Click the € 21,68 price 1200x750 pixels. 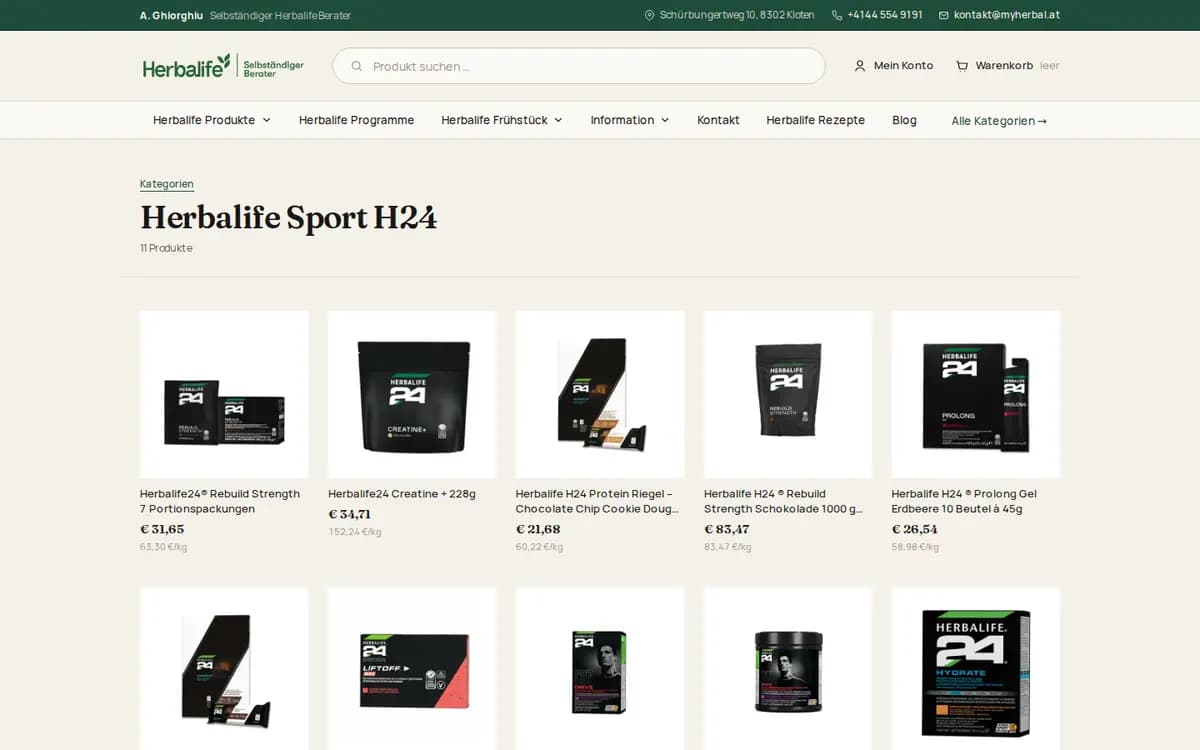point(538,529)
